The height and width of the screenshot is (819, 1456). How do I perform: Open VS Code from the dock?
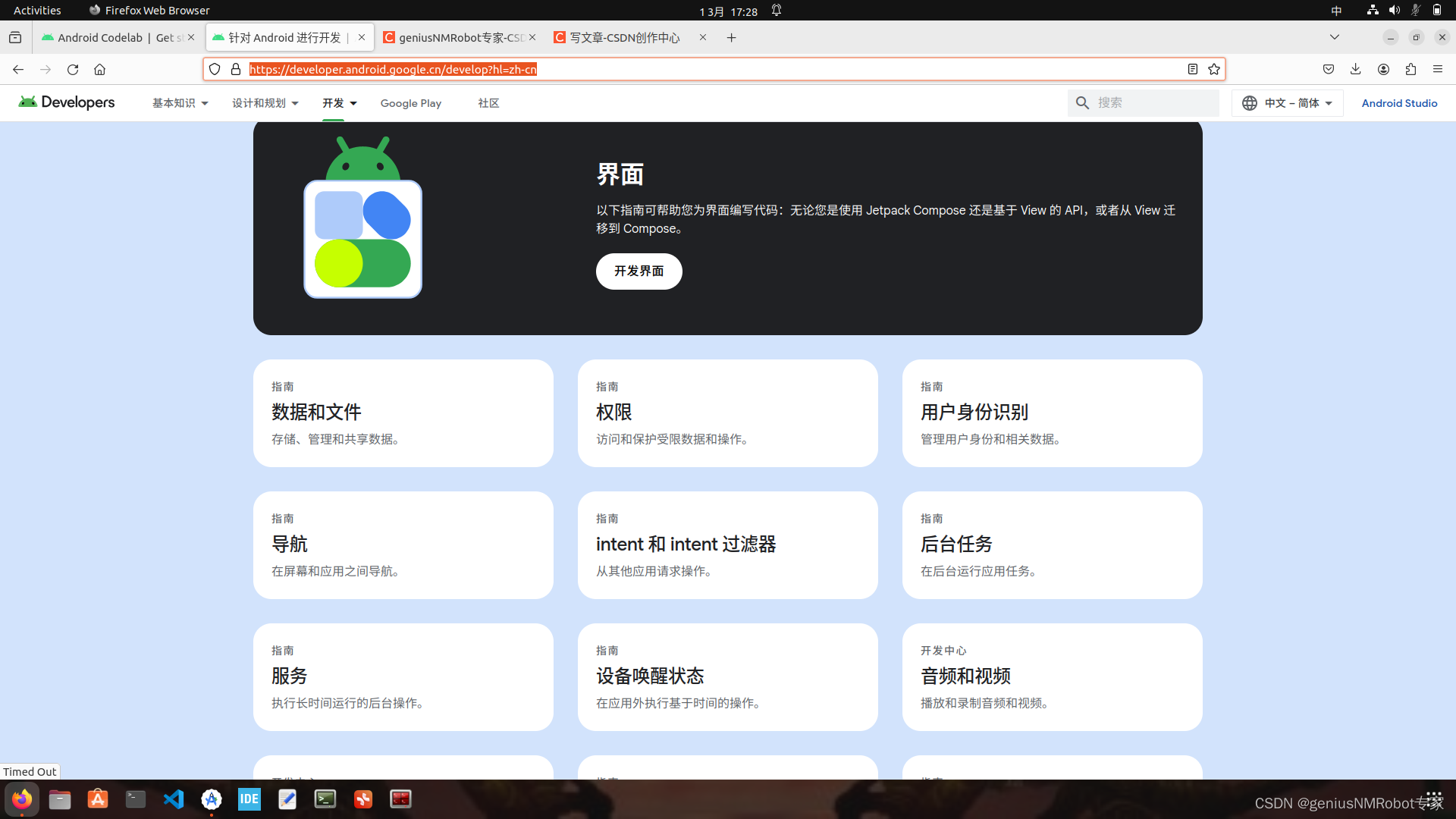click(x=174, y=799)
